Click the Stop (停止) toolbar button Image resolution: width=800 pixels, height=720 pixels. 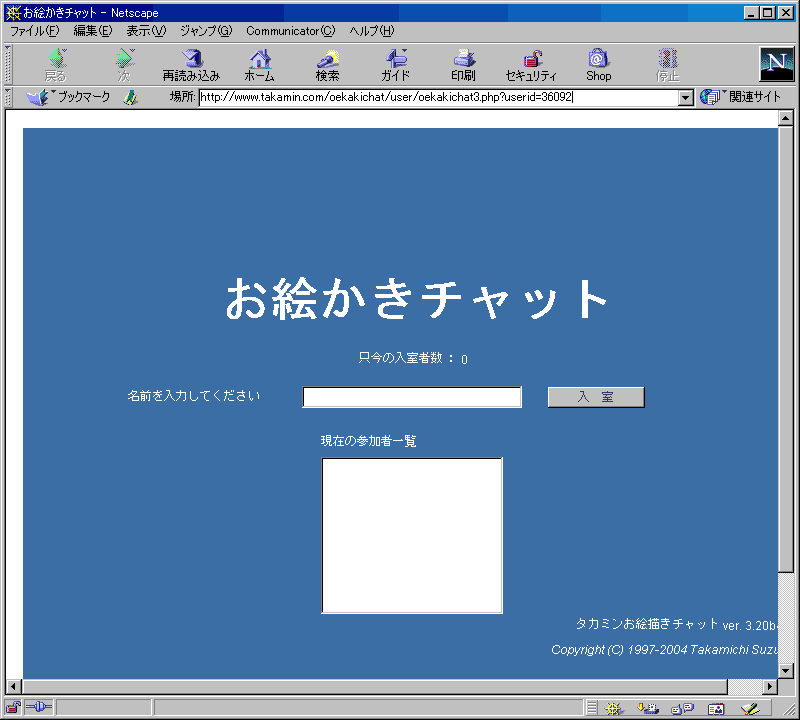tap(667, 65)
